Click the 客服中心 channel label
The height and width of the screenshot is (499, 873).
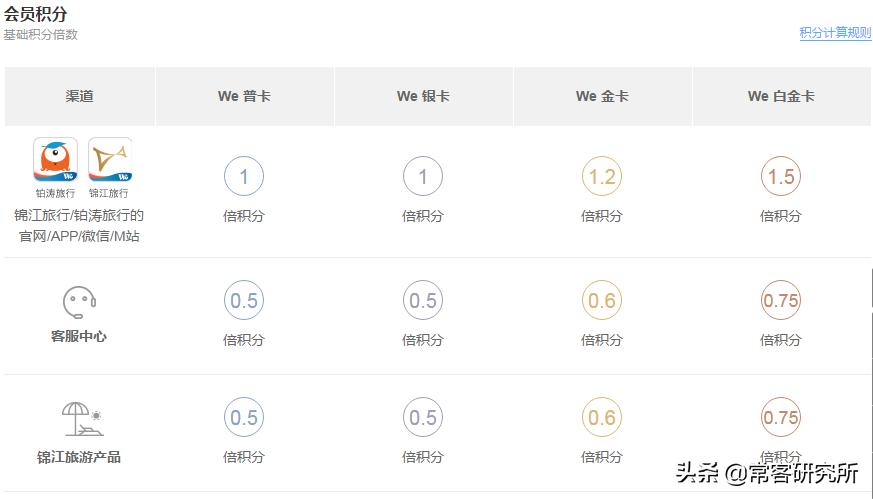(79, 337)
